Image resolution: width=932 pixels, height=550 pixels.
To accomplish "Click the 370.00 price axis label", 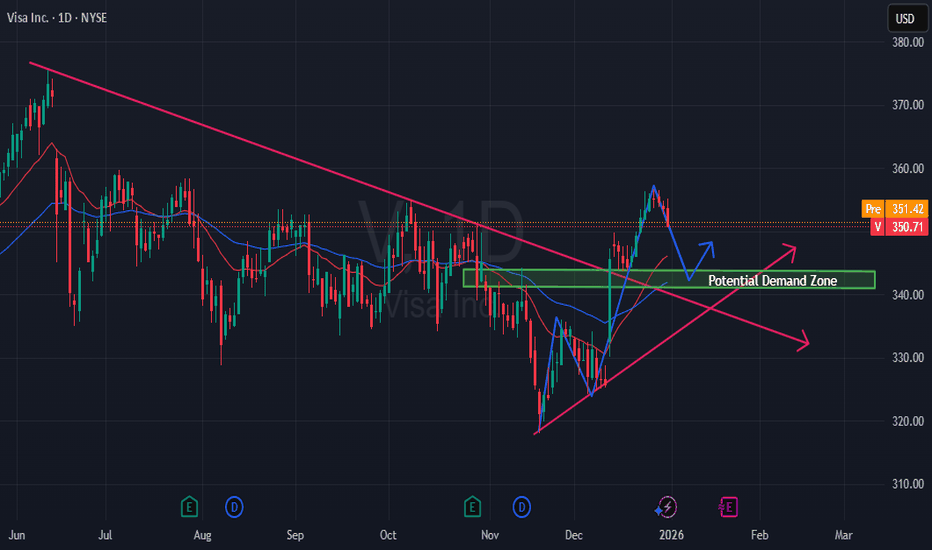I will (908, 105).
